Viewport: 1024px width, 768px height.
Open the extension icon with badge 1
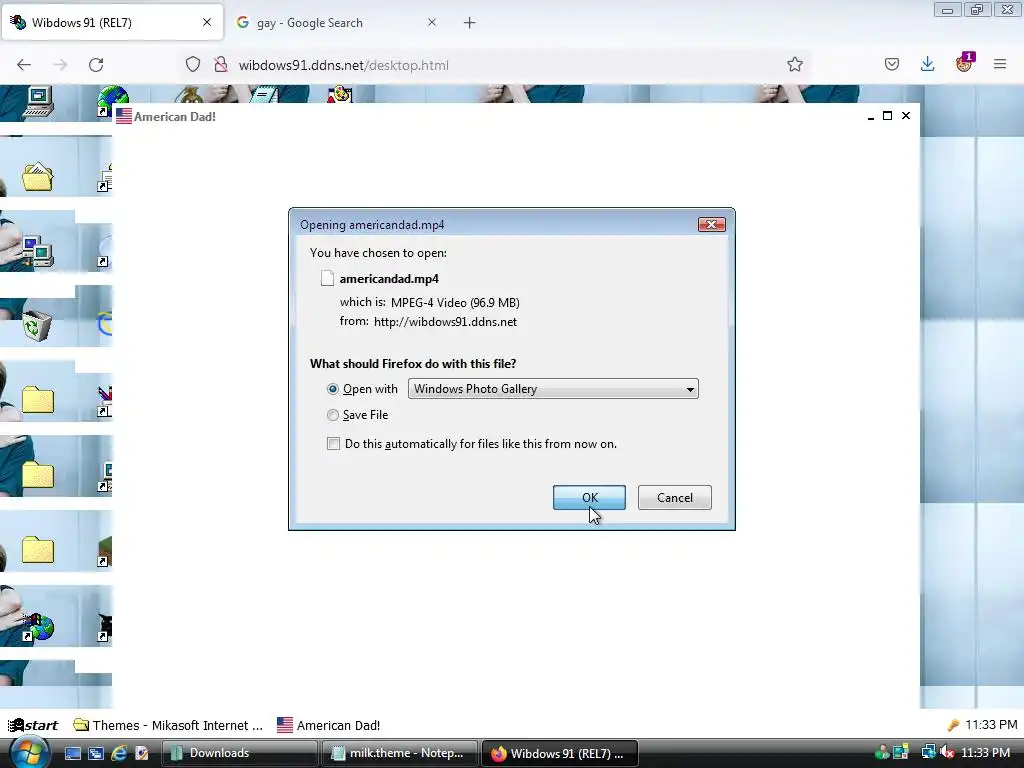[964, 63]
